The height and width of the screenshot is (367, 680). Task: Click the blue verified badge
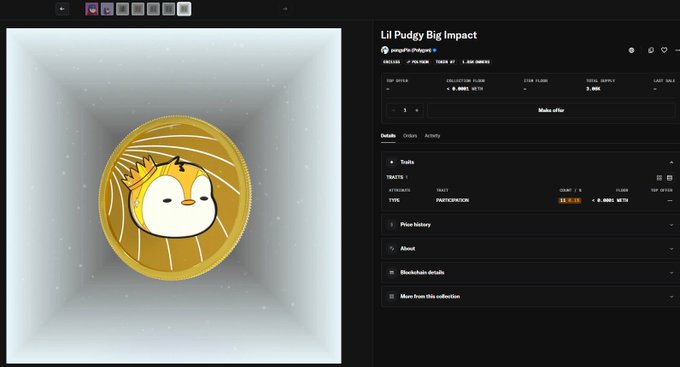pyautogui.click(x=435, y=50)
